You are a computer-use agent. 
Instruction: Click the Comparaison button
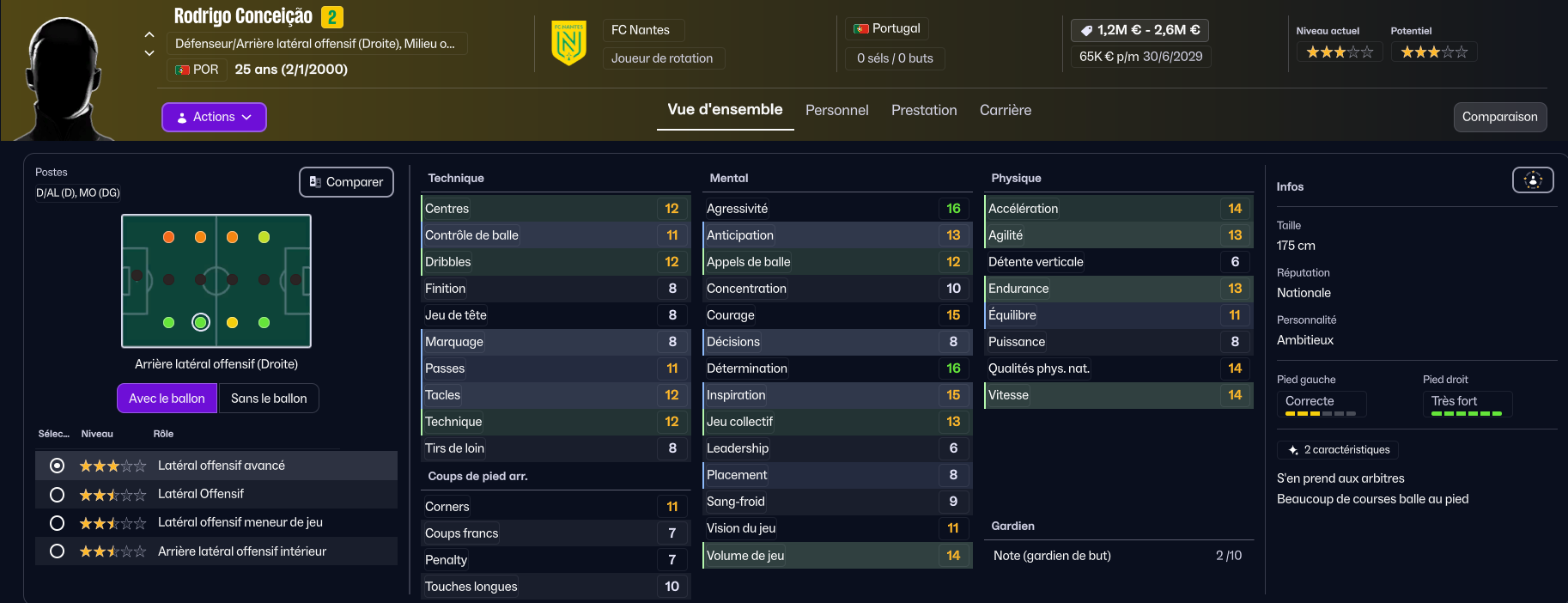pos(1499,117)
